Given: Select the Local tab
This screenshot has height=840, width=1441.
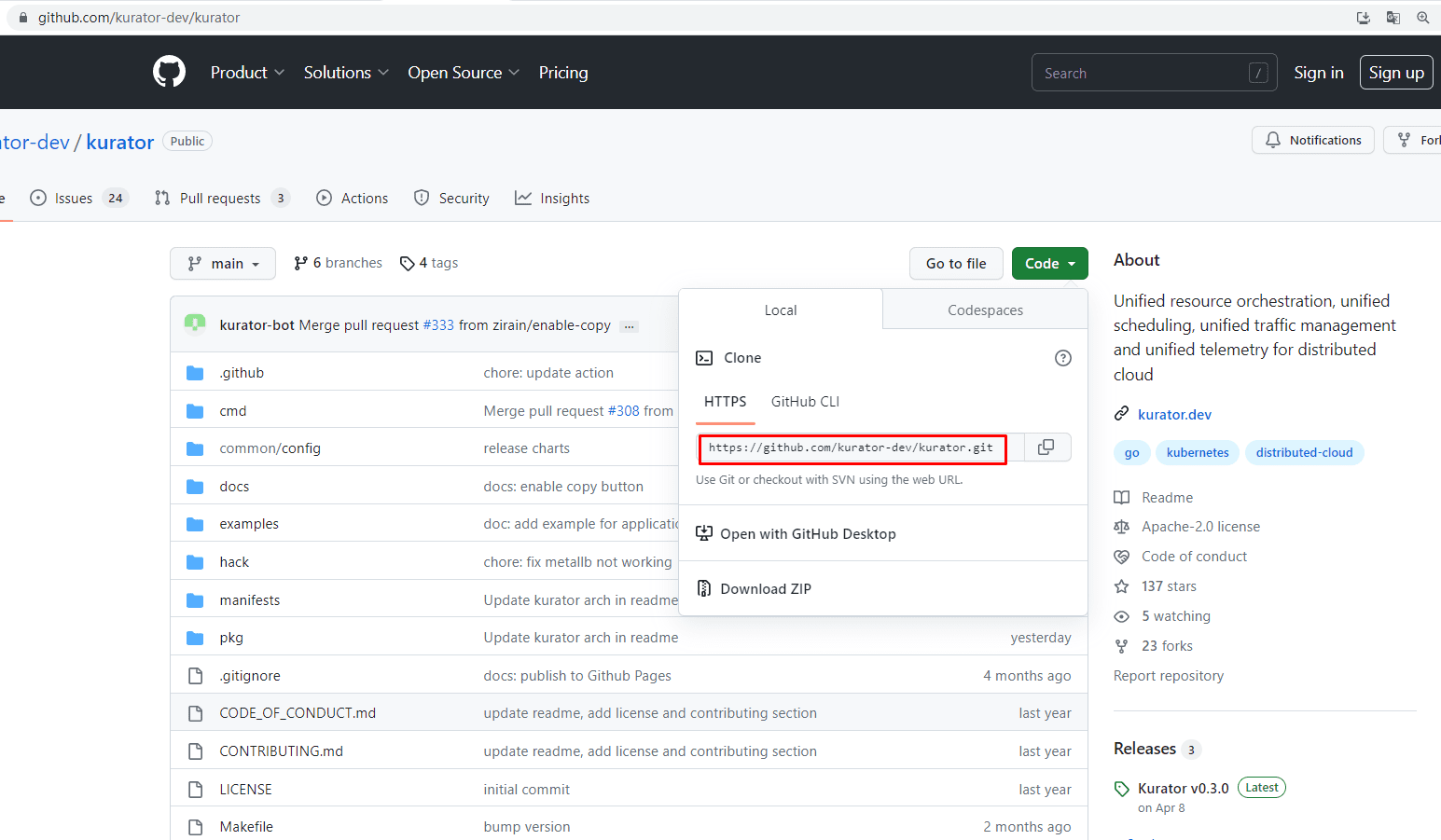Looking at the screenshot, I should click(781, 310).
